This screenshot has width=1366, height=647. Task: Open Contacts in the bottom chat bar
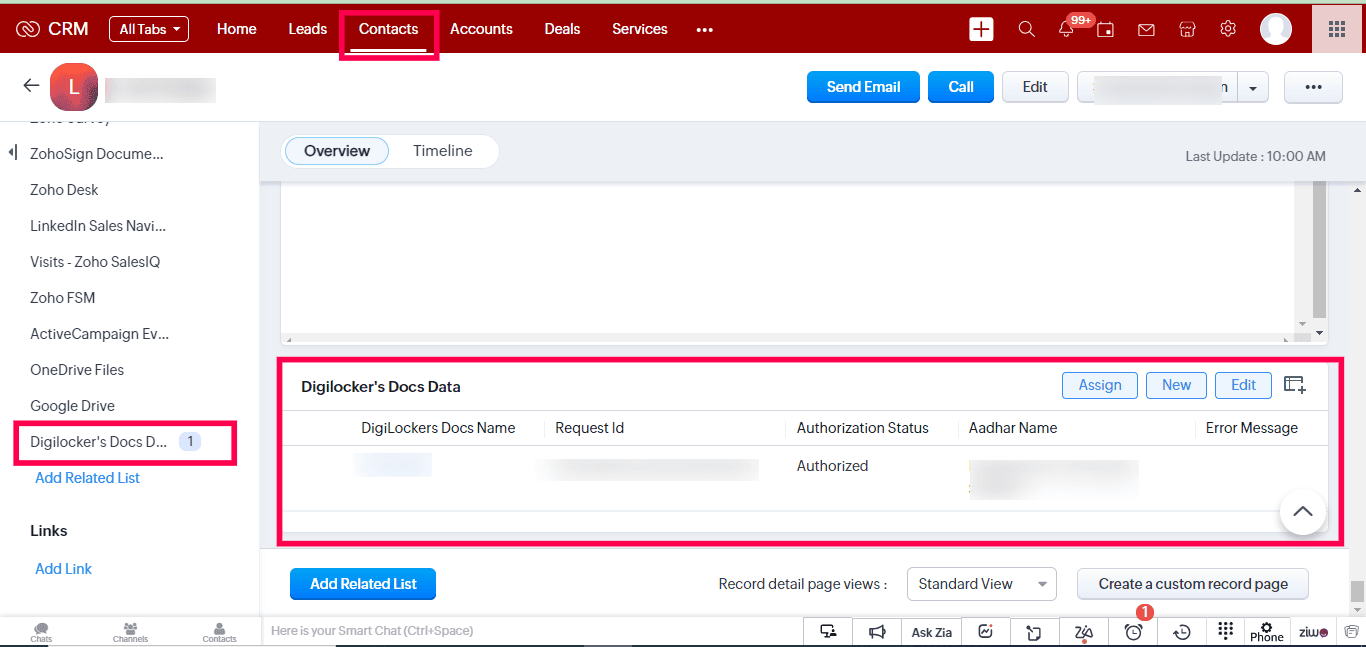pos(219,632)
